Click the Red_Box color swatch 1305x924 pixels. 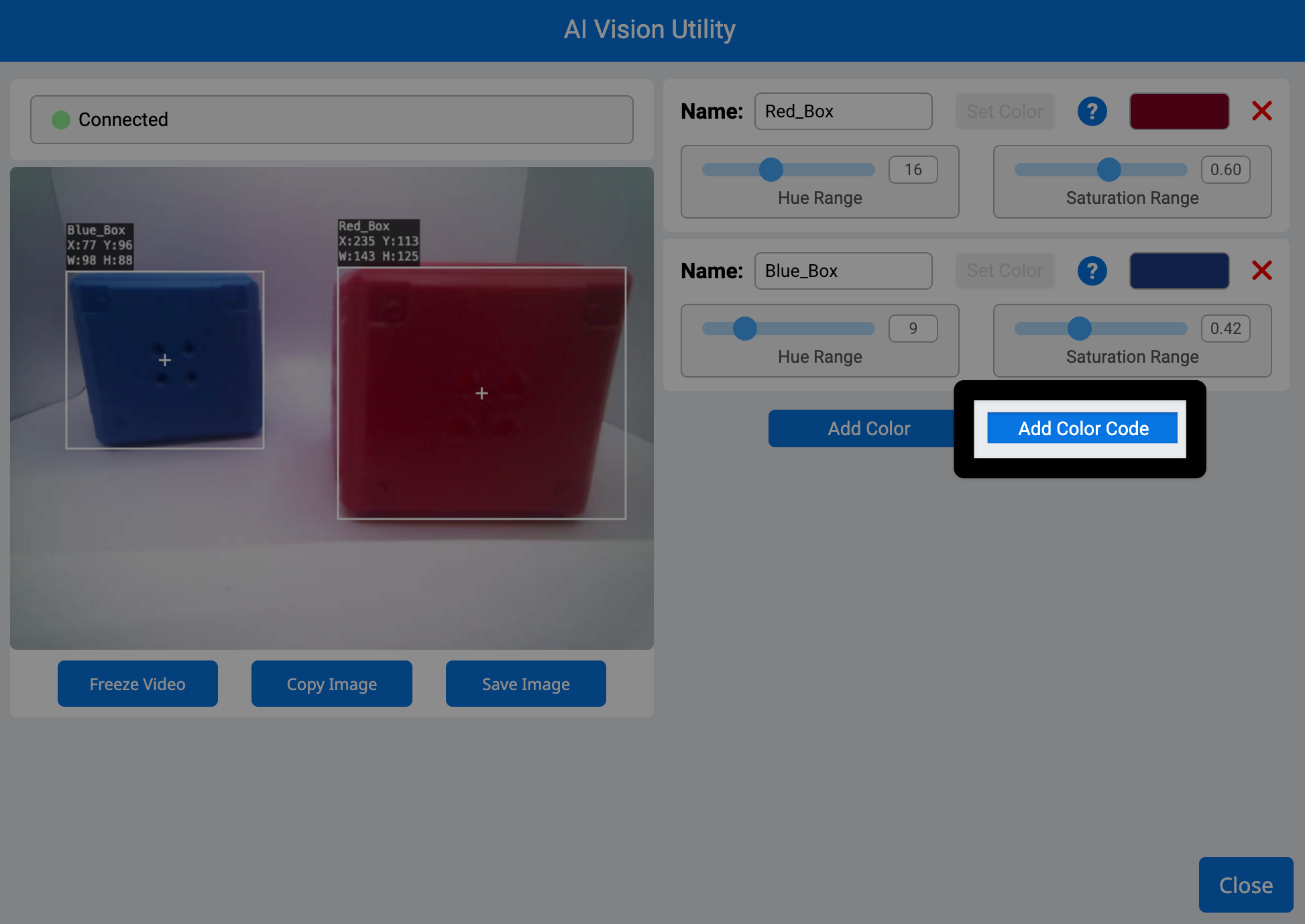(1179, 111)
